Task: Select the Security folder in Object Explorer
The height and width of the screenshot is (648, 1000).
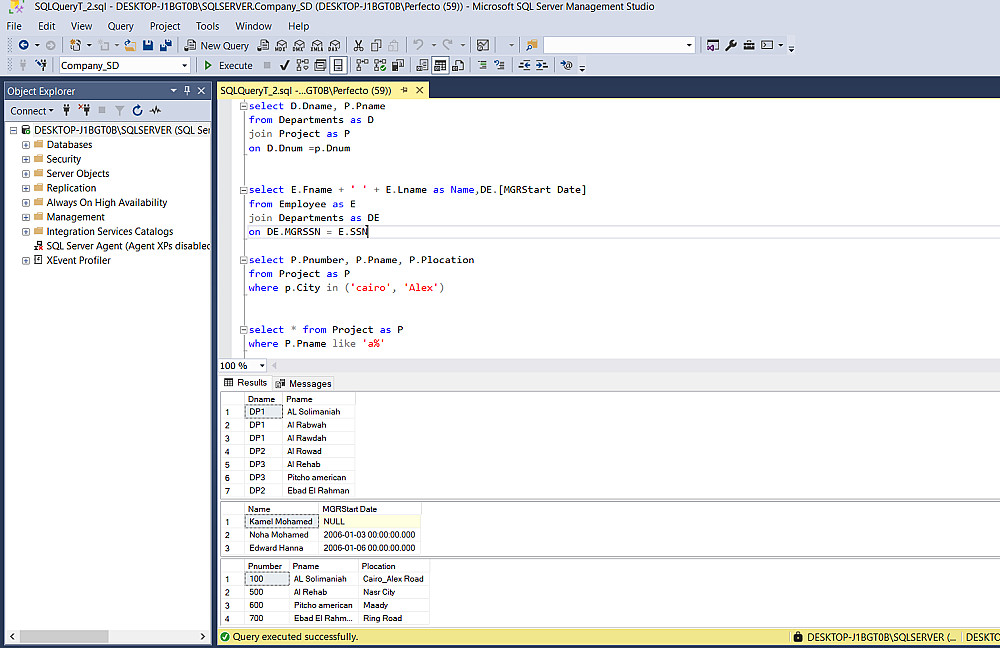Action: pyautogui.click(x=63, y=159)
